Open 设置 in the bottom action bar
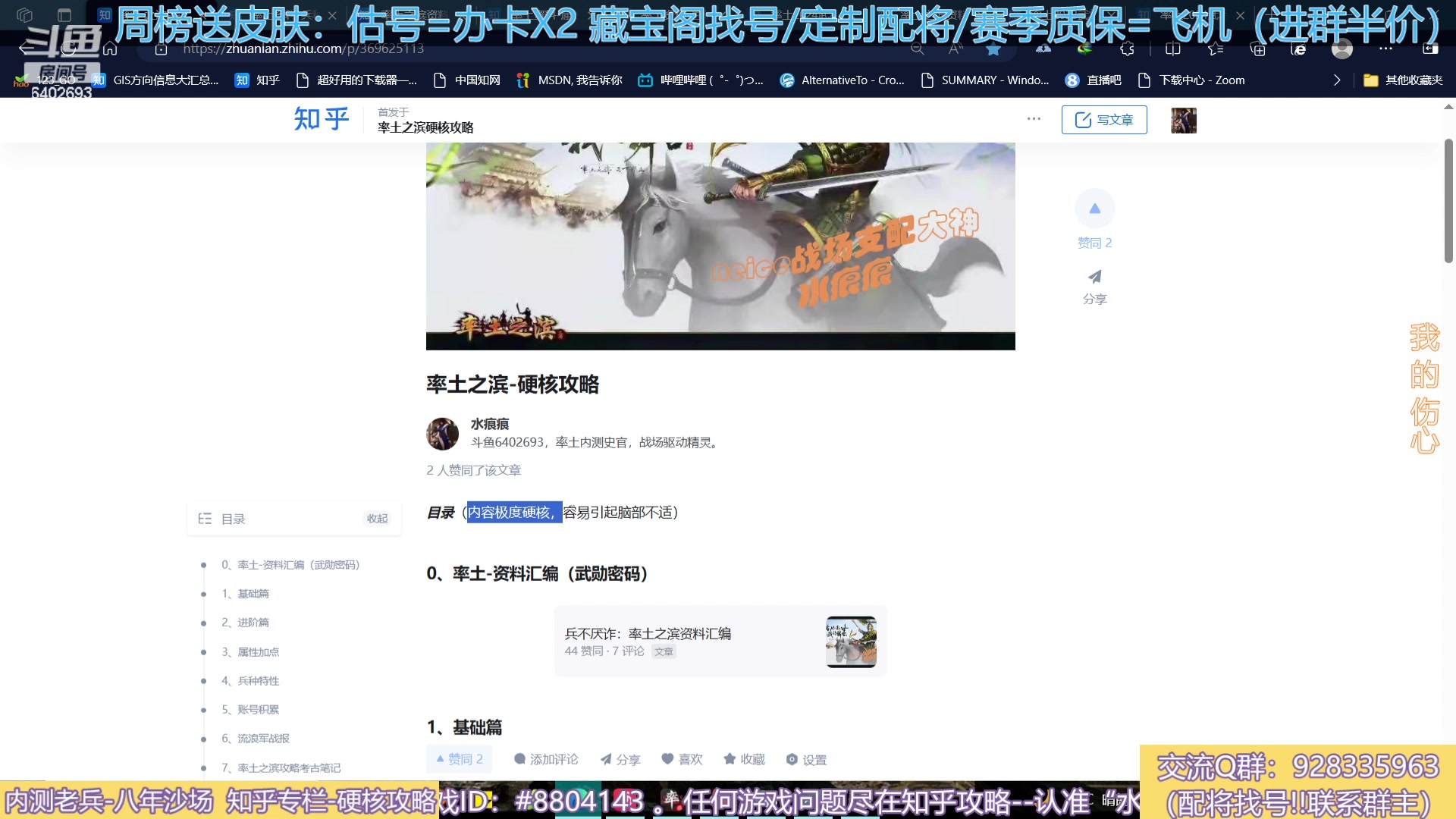The height and width of the screenshot is (819, 1456). click(x=806, y=759)
